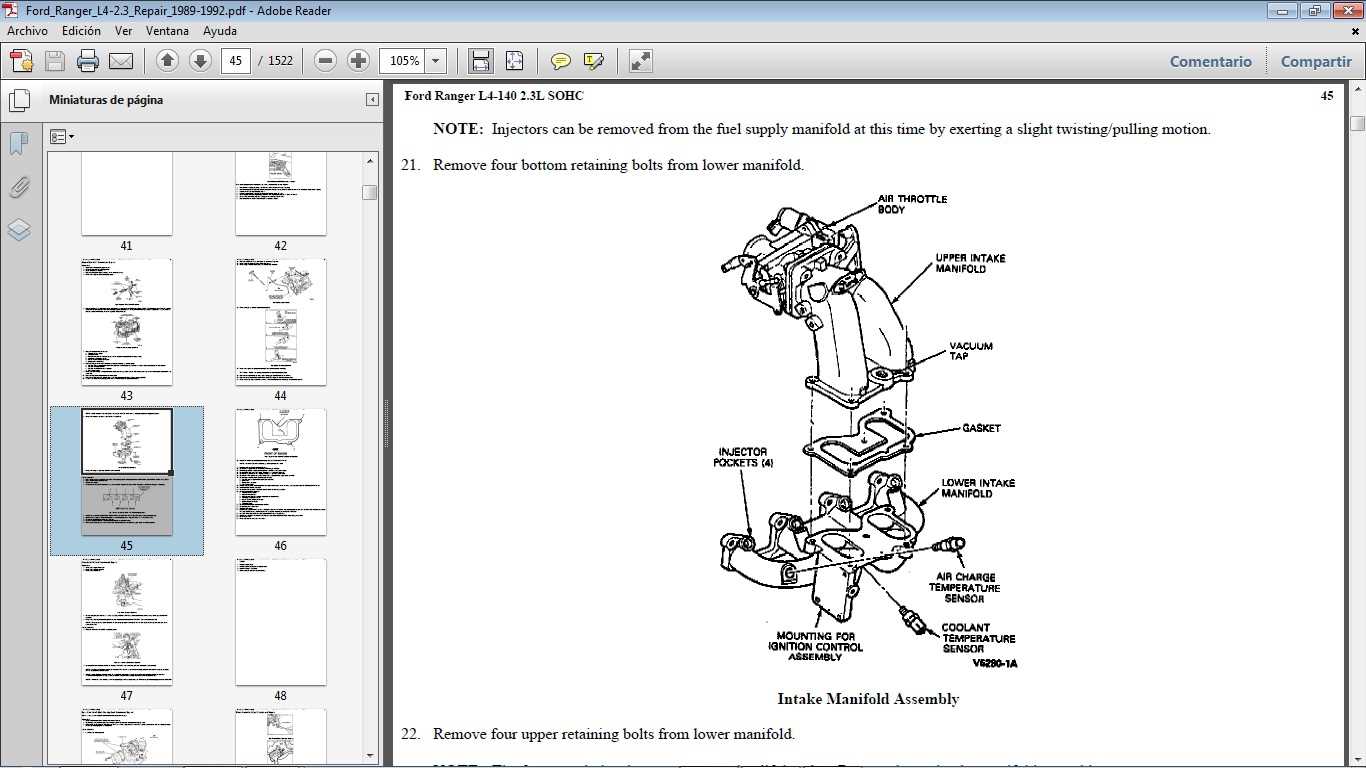Click the GASKET diagram label
This screenshot has height=768, width=1366.
(981, 428)
